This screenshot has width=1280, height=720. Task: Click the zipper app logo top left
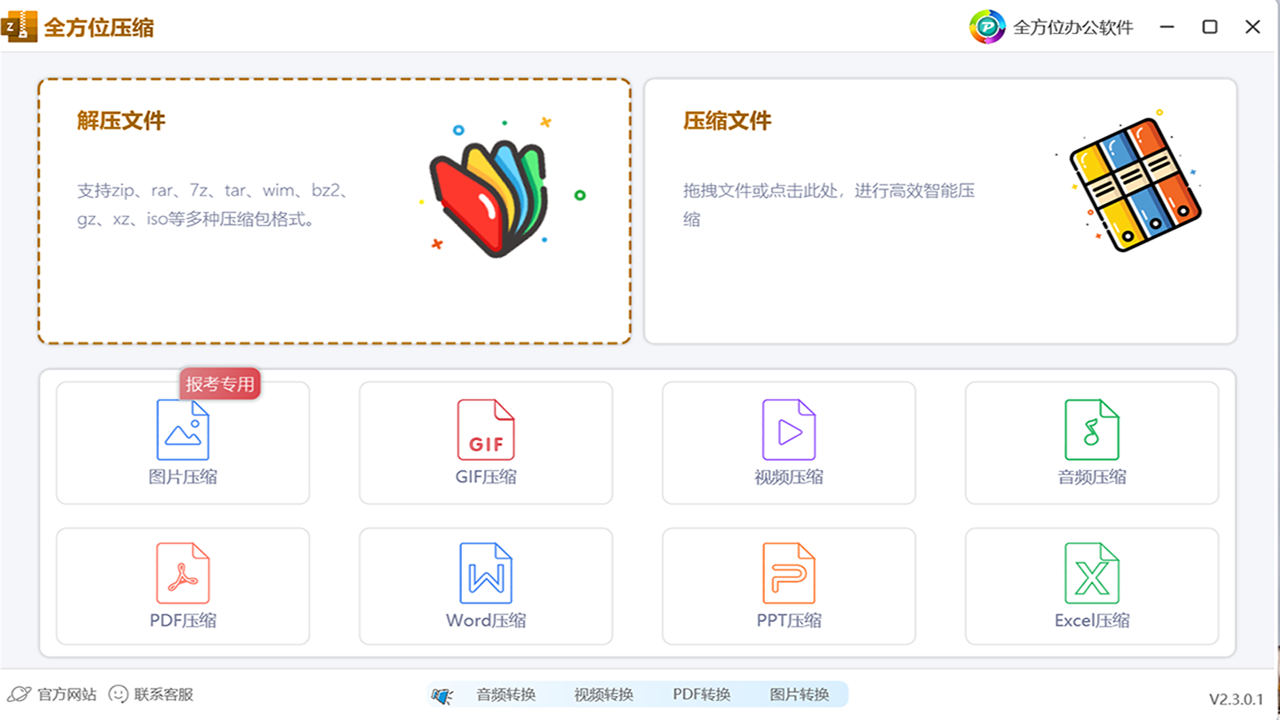(x=20, y=26)
